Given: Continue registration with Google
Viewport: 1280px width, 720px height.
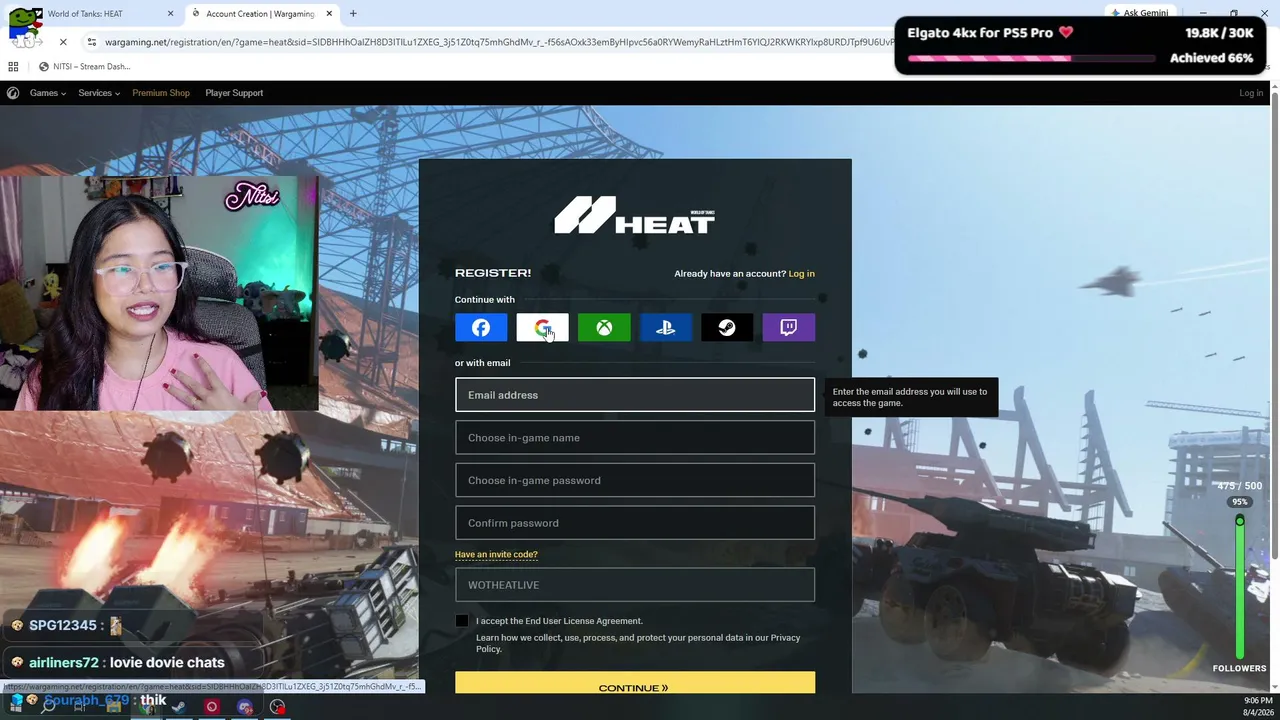Looking at the screenshot, I should (543, 328).
